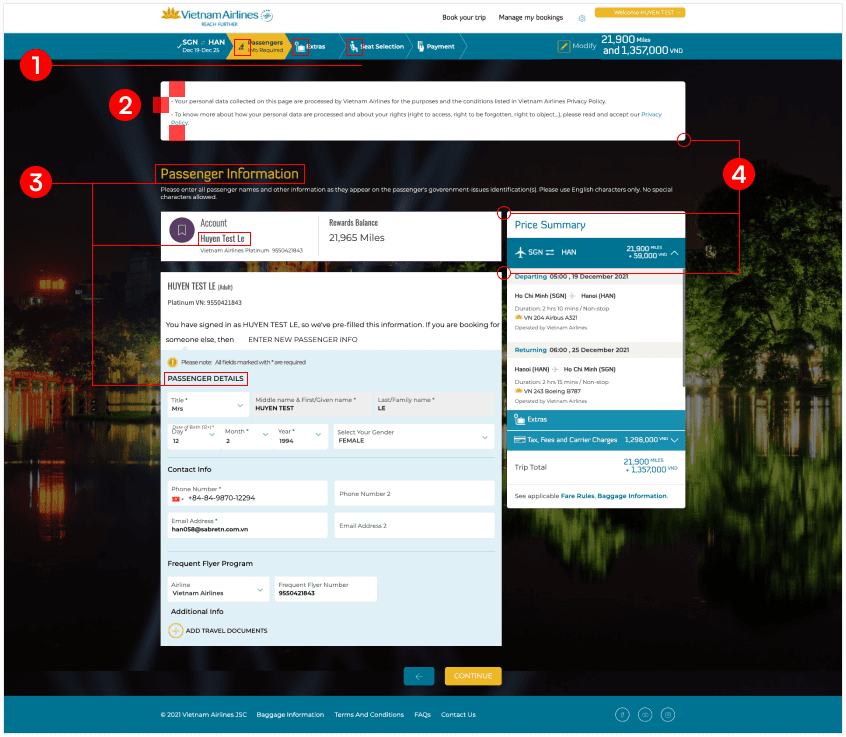Select the Passengers step label

click(266, 43)
